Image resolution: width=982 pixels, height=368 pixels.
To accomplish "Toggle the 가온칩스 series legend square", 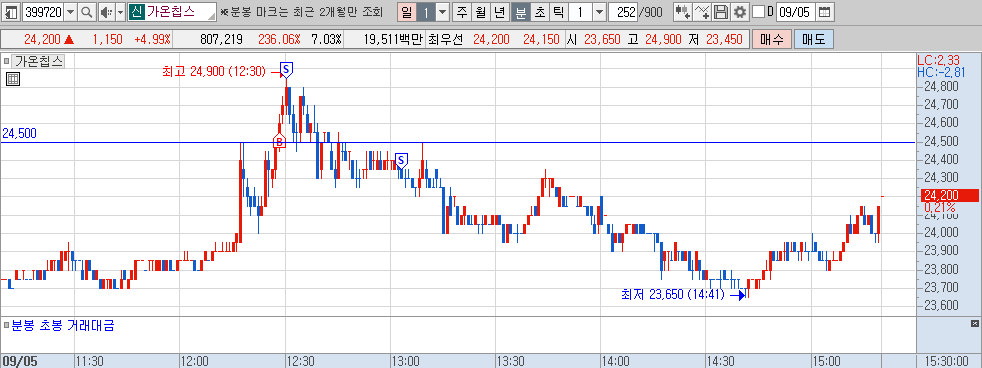I will [x=7, y=61].
